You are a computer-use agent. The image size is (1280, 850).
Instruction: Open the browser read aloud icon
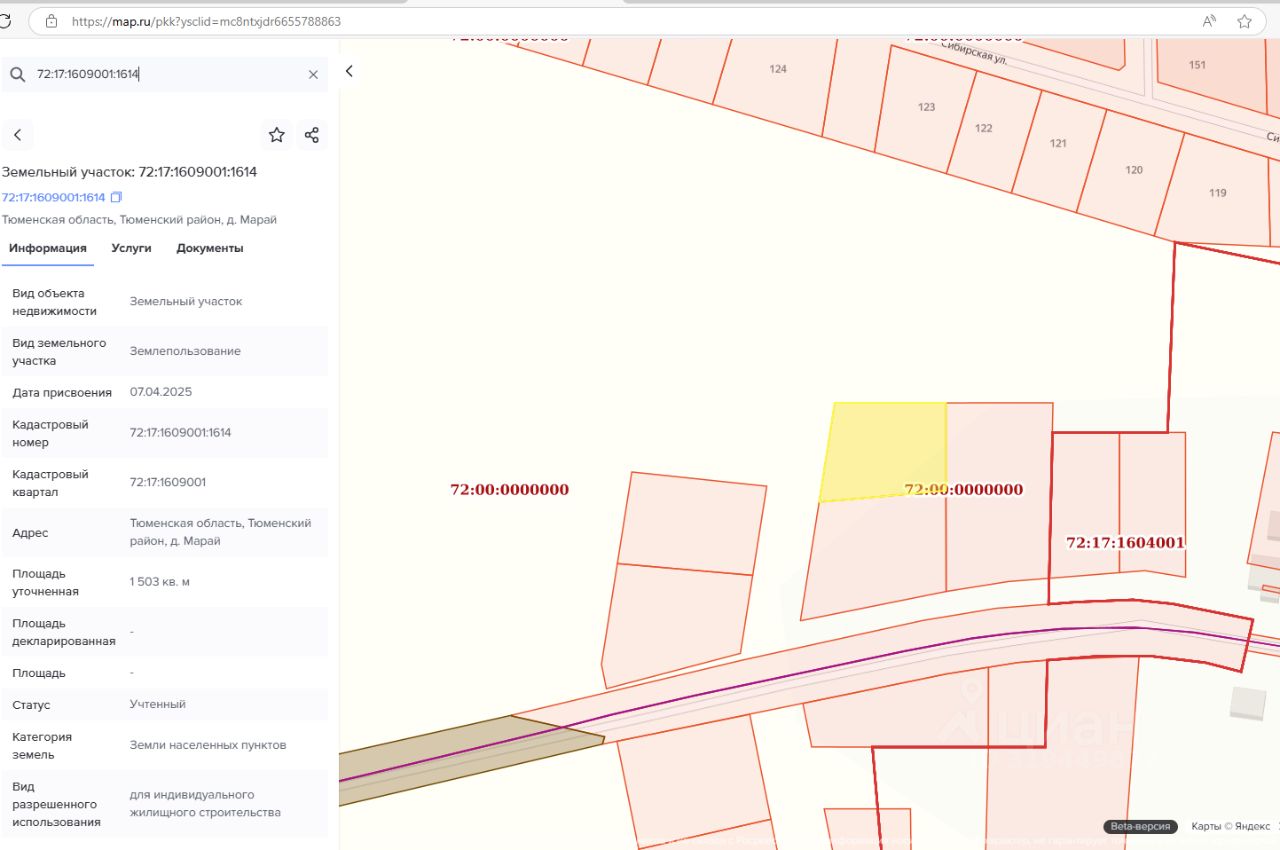[x=1210, y=21]
